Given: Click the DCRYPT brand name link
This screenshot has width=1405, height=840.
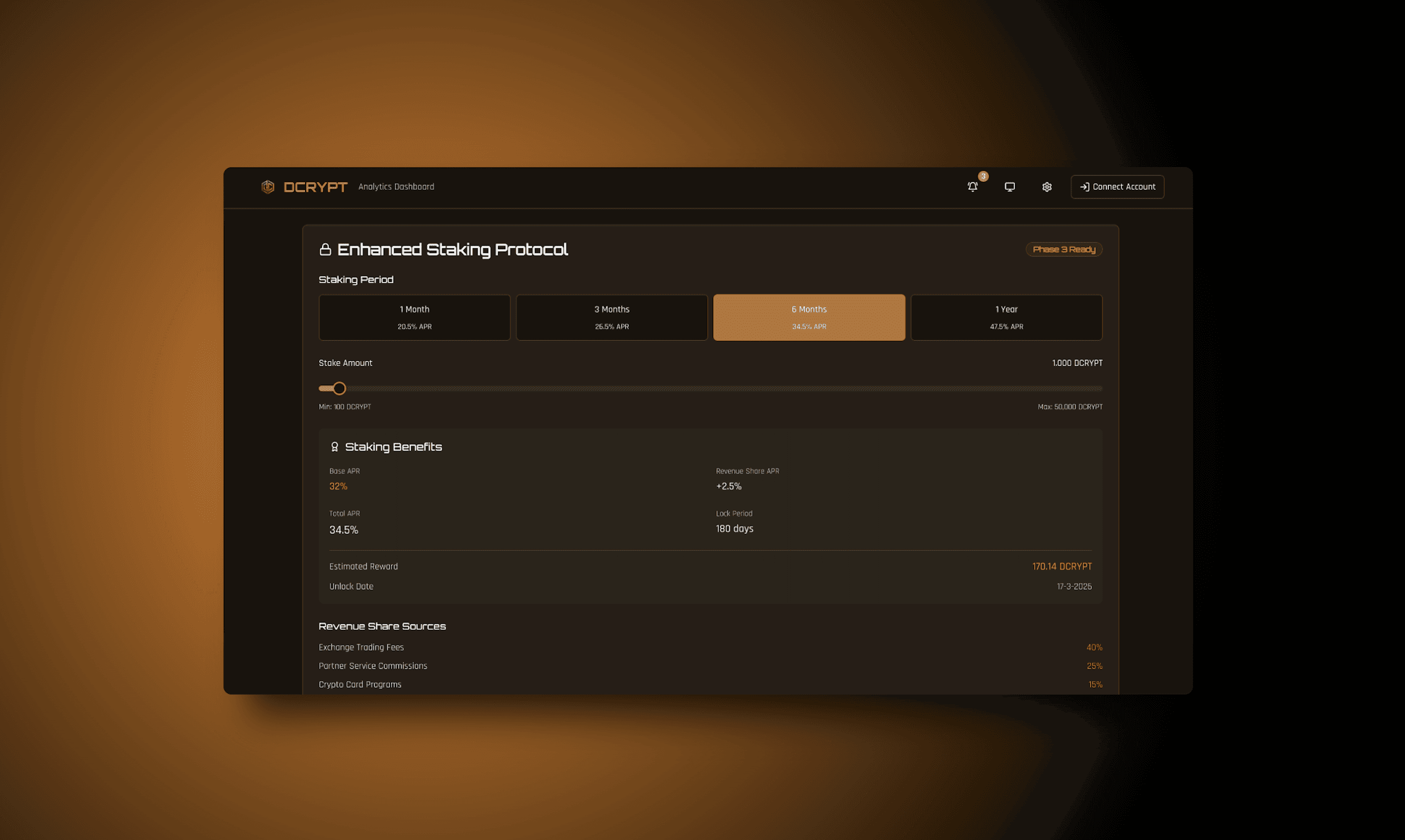Looking at the screenshot, I should 315,187.
